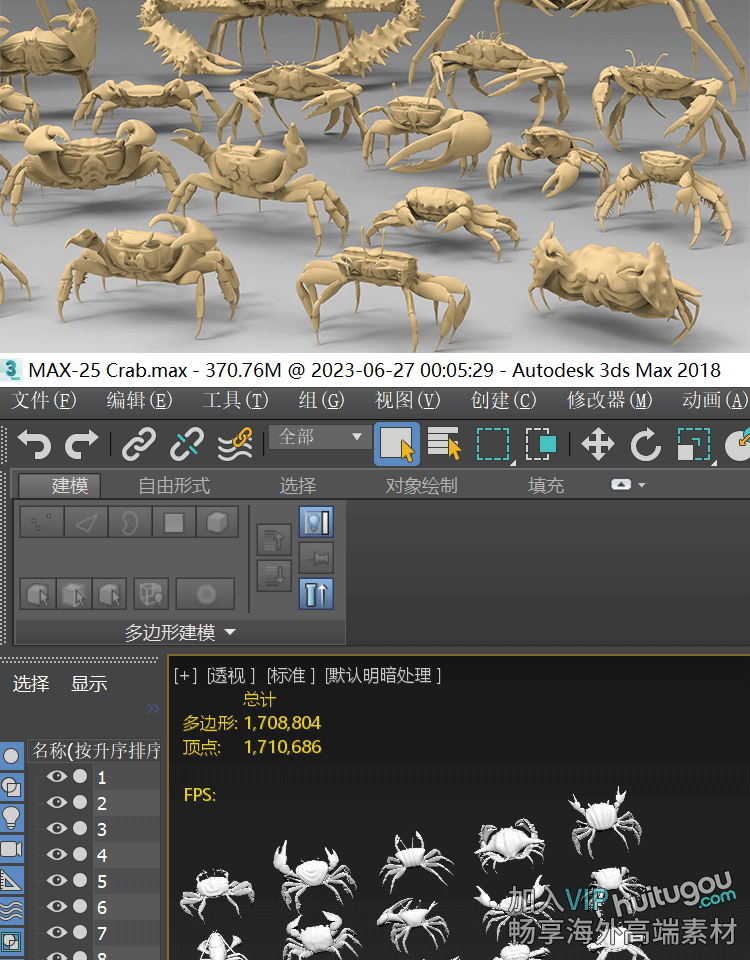Open the scene explorer 选择 menu
750x960 pixels.
pos(31,684)
